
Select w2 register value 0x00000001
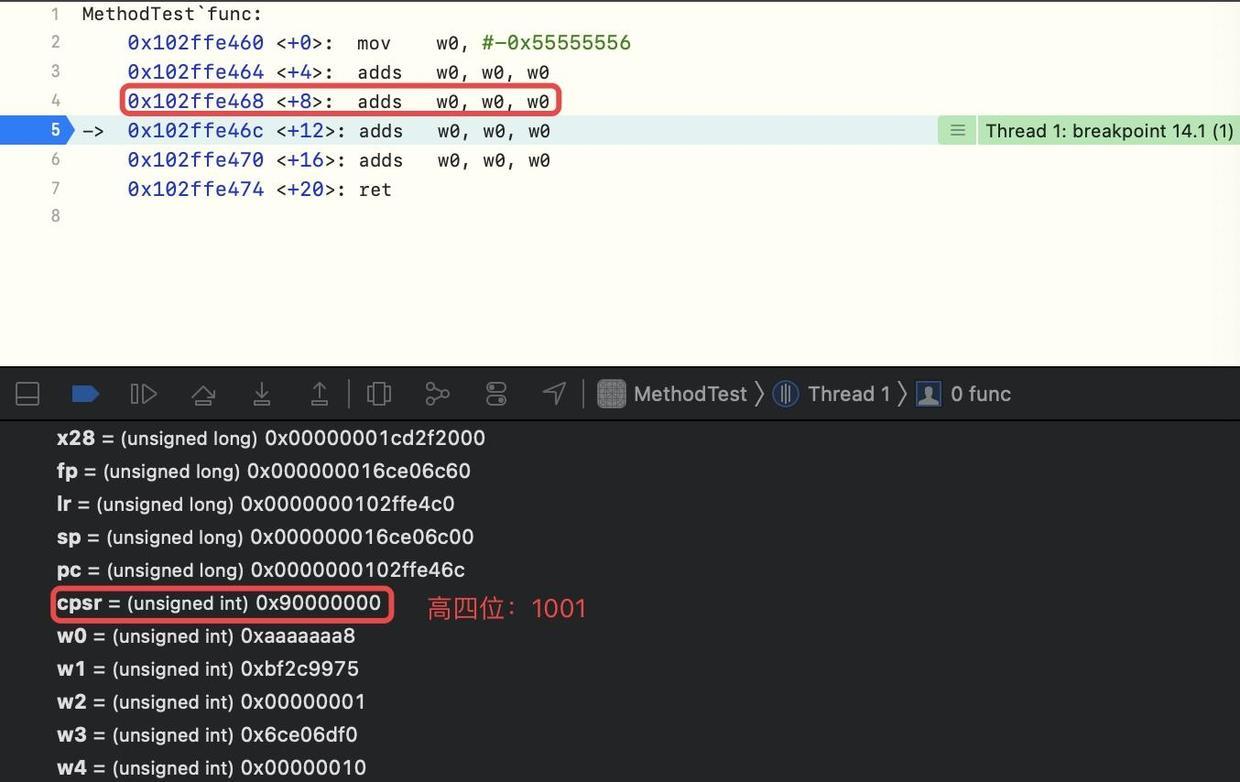303,702
